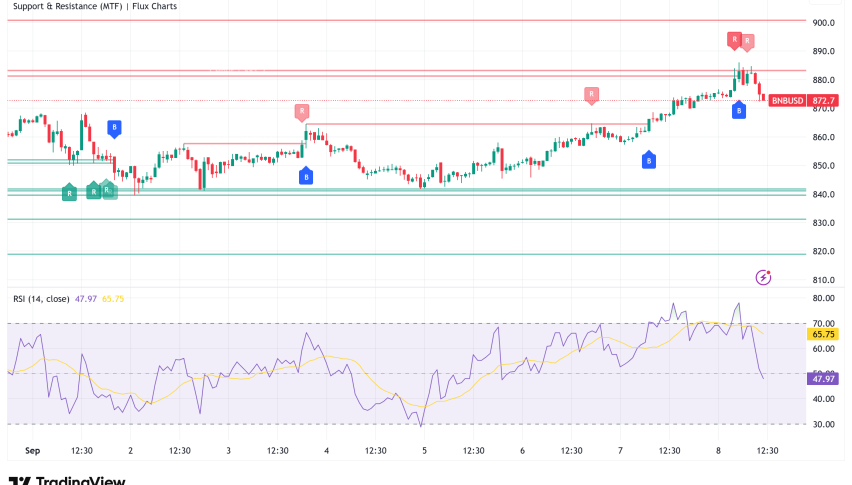Select the blue B marker after date 7

click(648, 160)
